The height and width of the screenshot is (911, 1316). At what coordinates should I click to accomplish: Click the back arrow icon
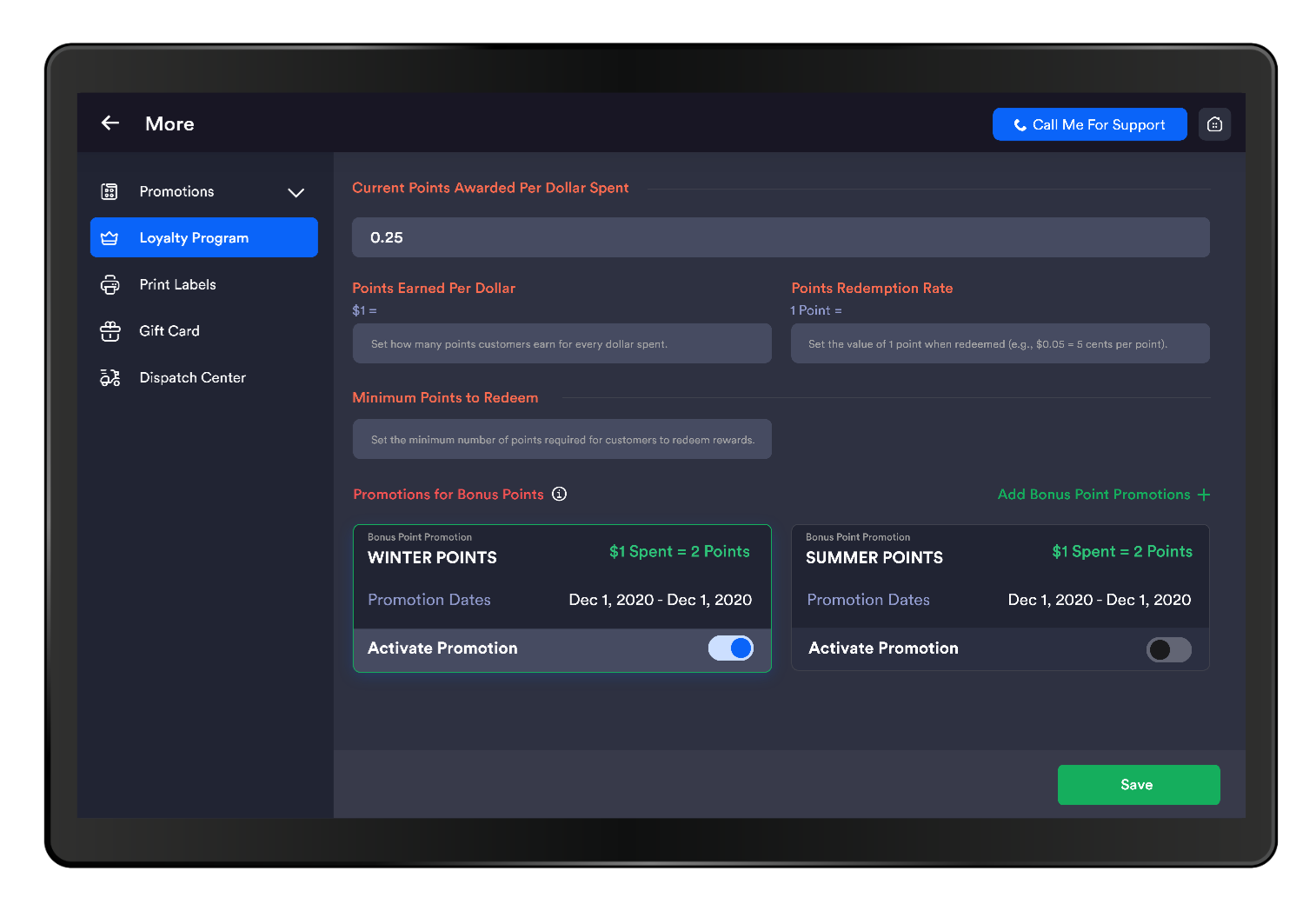[110, 123]
